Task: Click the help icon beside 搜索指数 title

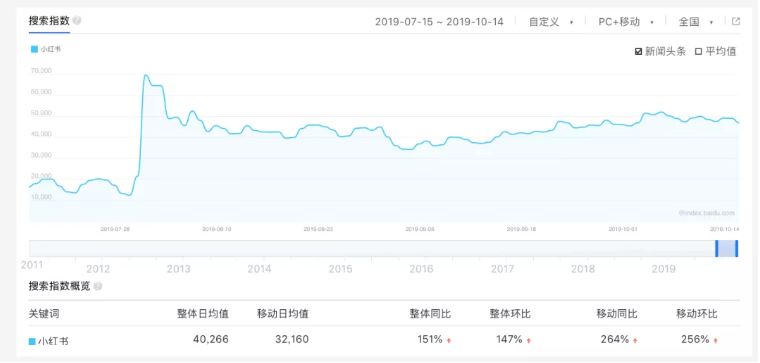Action: (77, 21)
